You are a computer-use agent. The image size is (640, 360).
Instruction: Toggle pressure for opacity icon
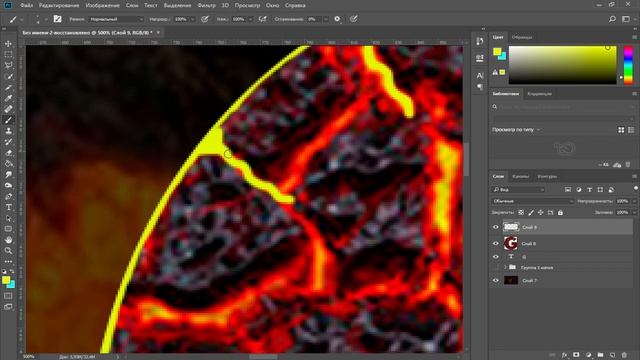(x=205, y=19)
